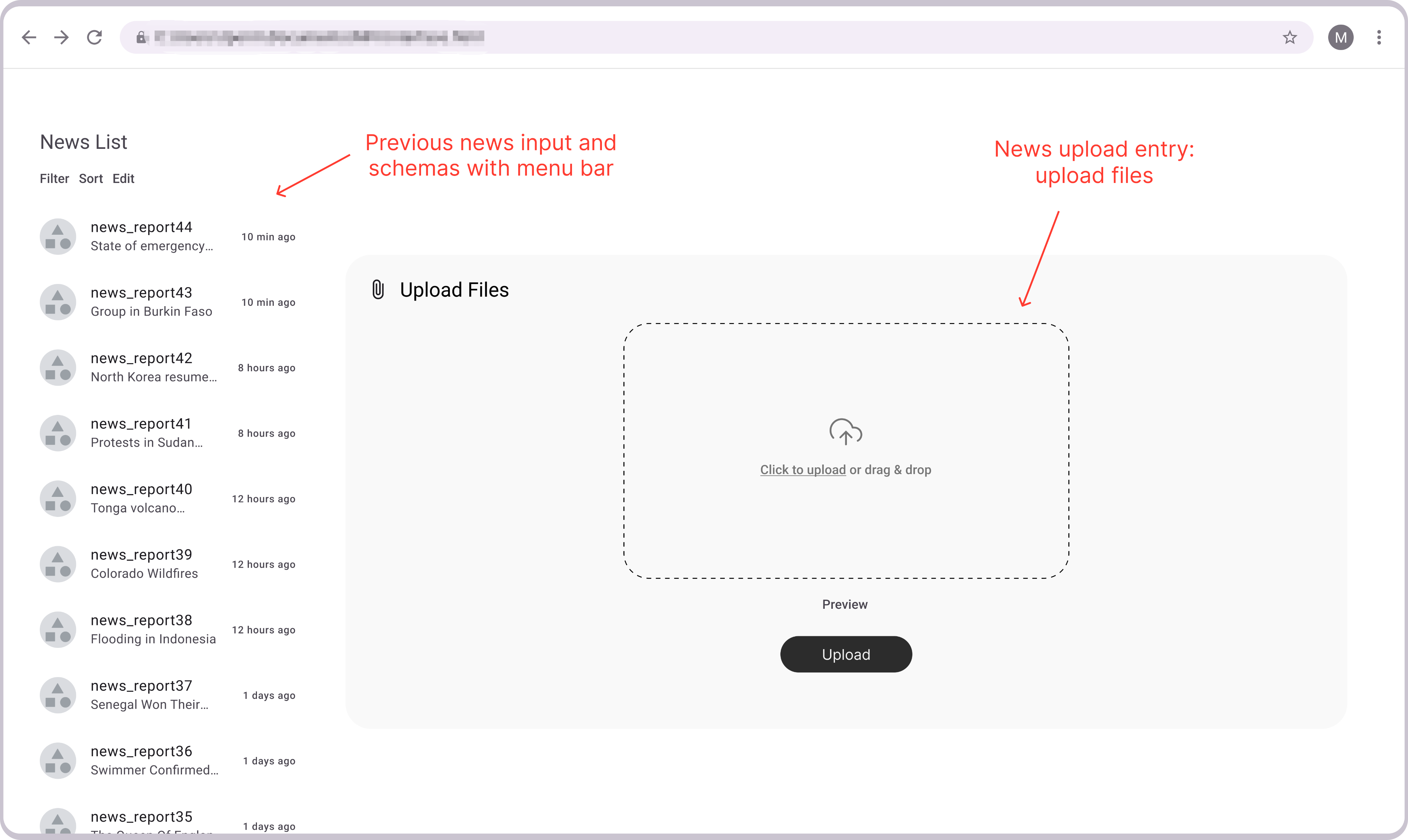The image size is (1408, 840).
Task: Open browser three-dot menu
Action: coord(1379,37)
